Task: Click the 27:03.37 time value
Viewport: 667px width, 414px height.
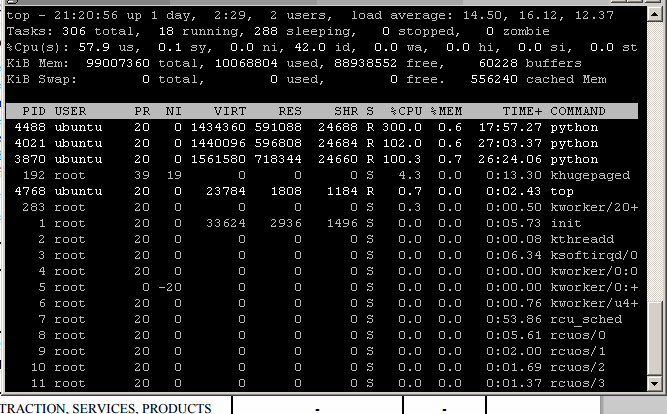Action: 510,143
